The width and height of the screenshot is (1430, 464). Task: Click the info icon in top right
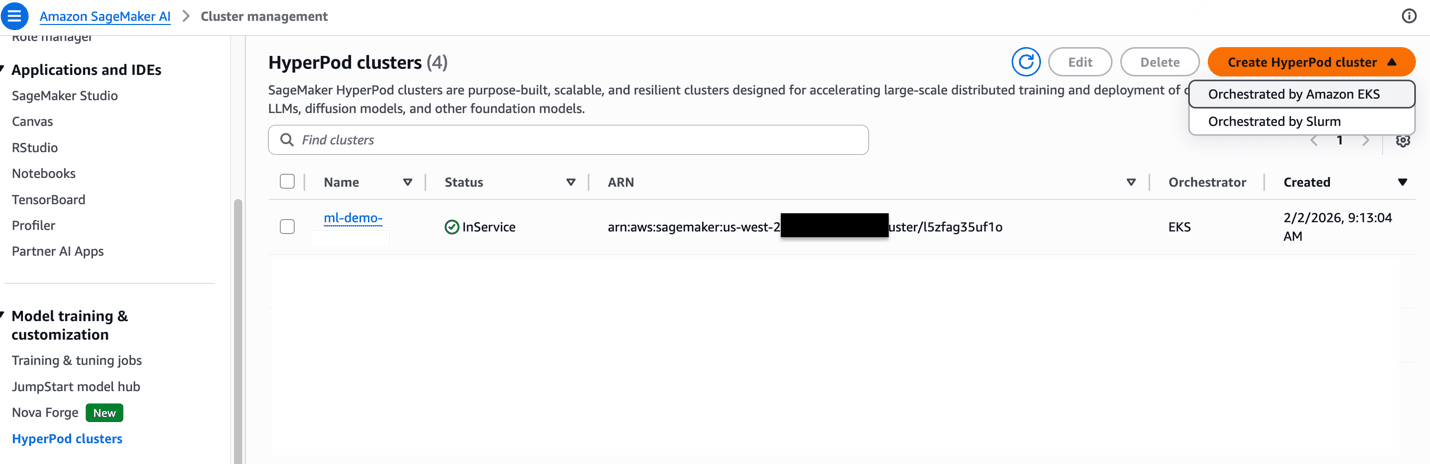(x=1409, y=16)
